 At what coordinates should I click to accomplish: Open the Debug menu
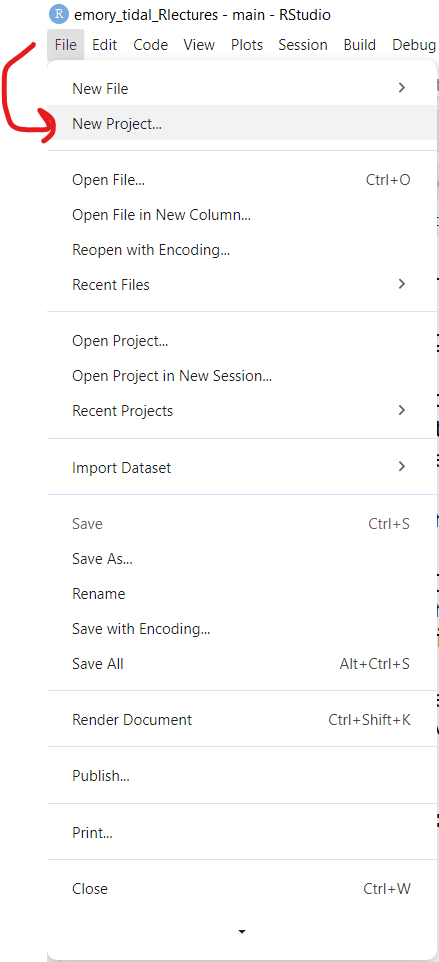pyautogui.click(x=414, y=45)
